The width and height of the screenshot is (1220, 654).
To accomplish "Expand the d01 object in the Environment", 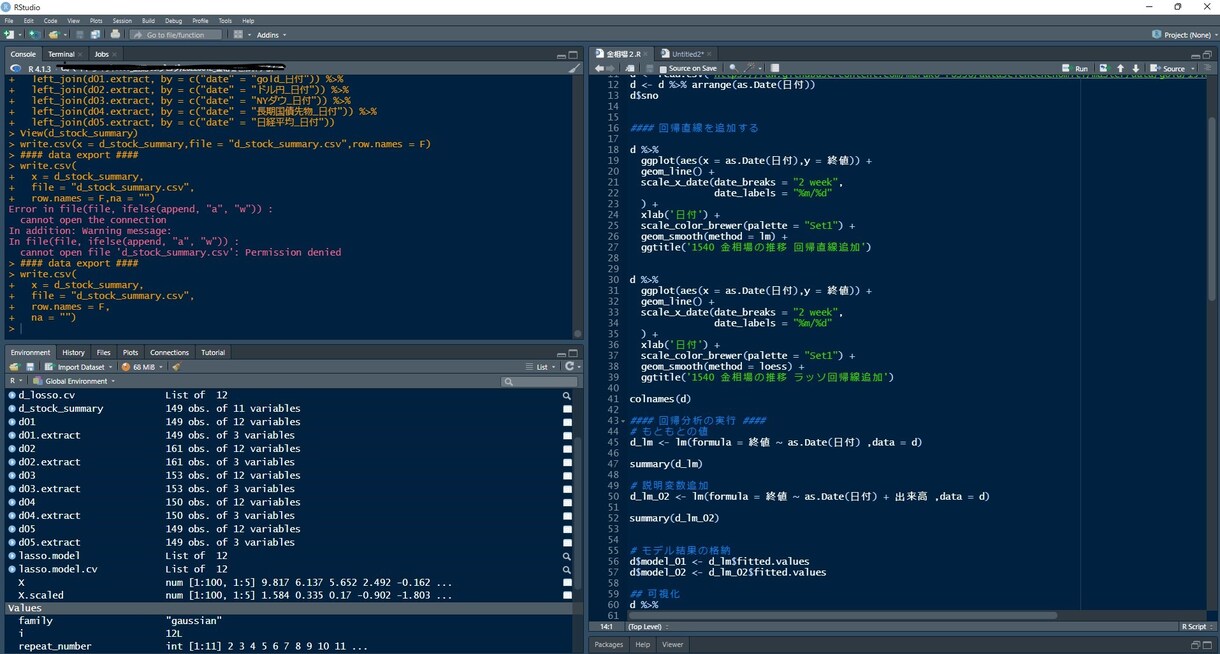I will click(x=12, y=422).
